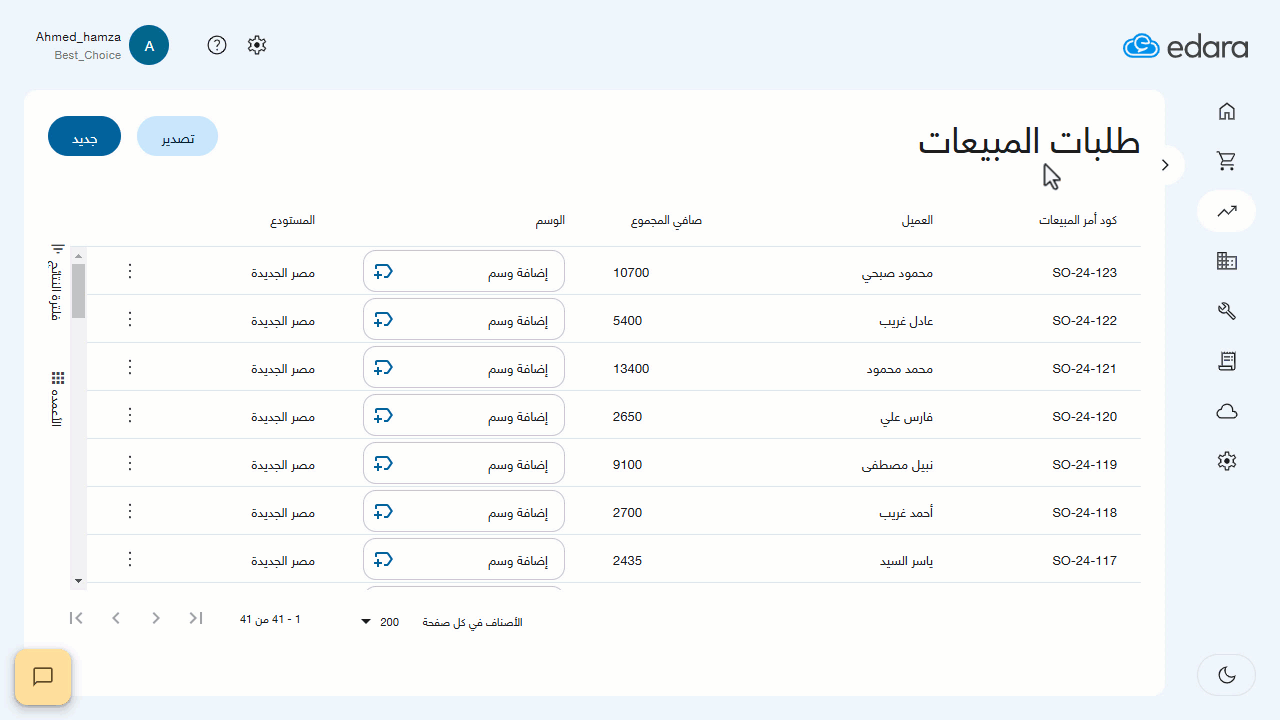Open row actions menu for SO-24-118
Screen dimensions: 1280x720
pos(129,511)
